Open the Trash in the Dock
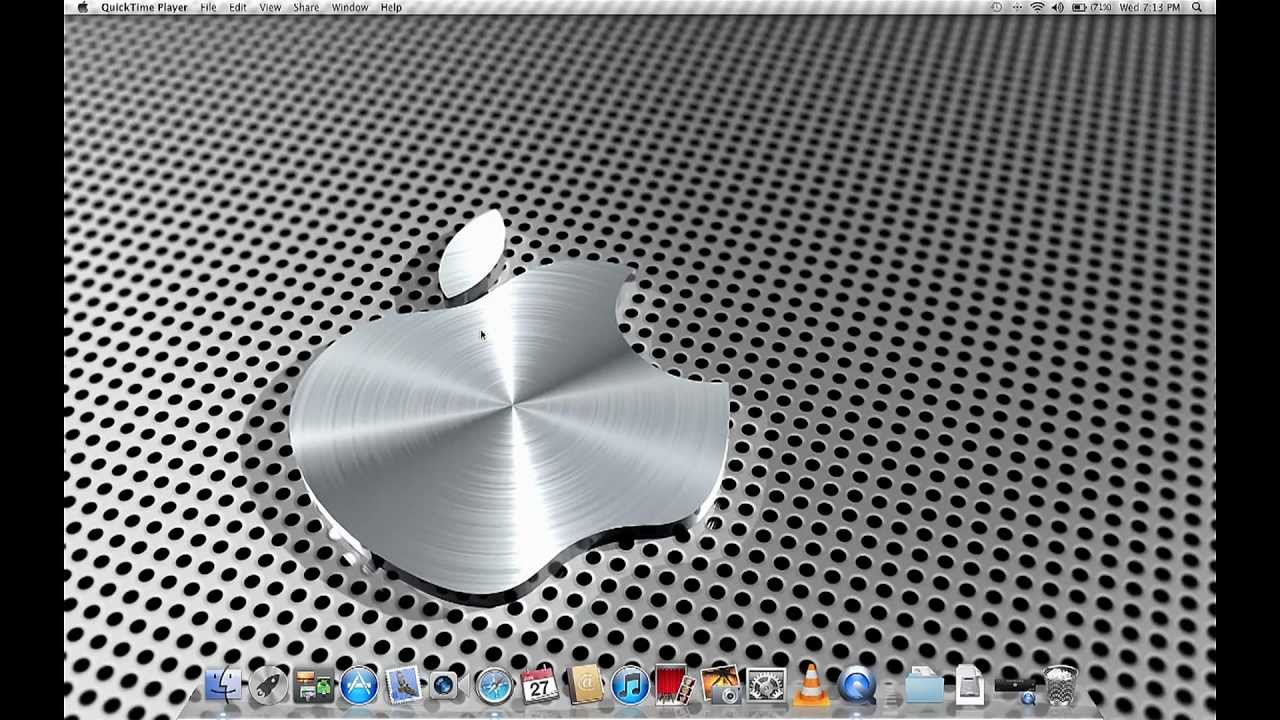This screenshot has width=1280, height=720. click(1060, 685)
